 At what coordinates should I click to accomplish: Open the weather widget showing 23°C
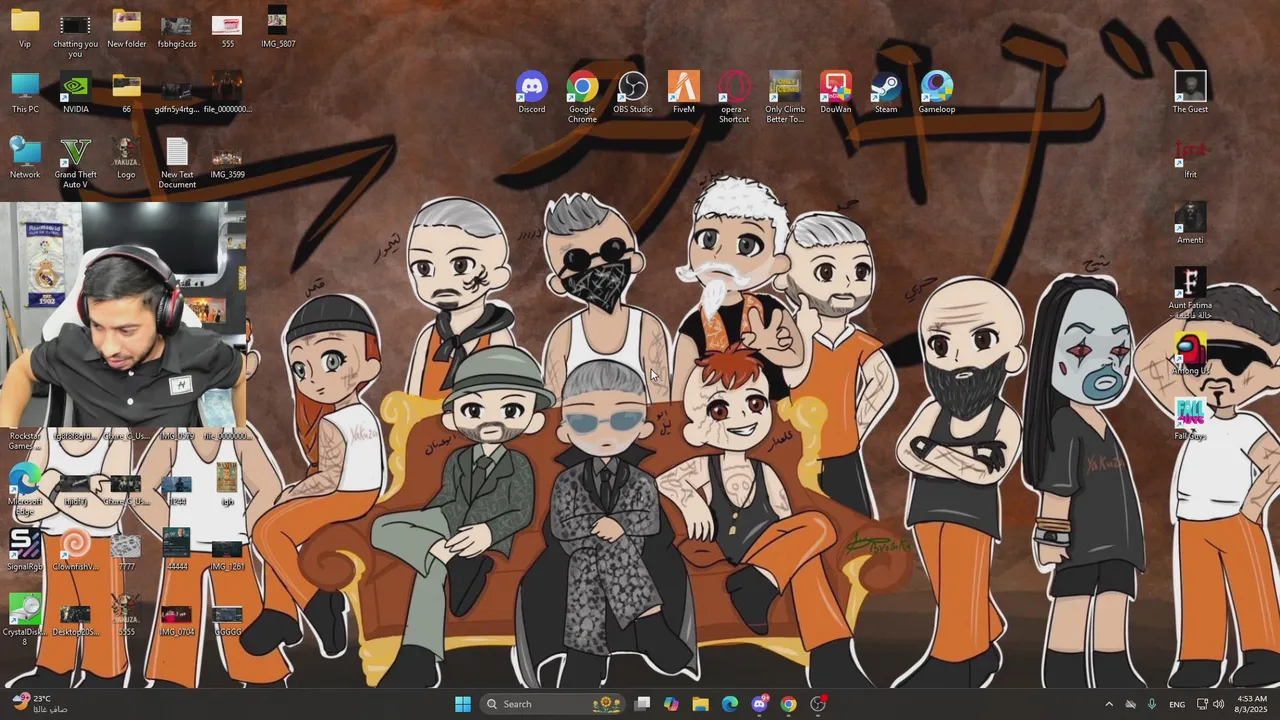pos(40,704)
